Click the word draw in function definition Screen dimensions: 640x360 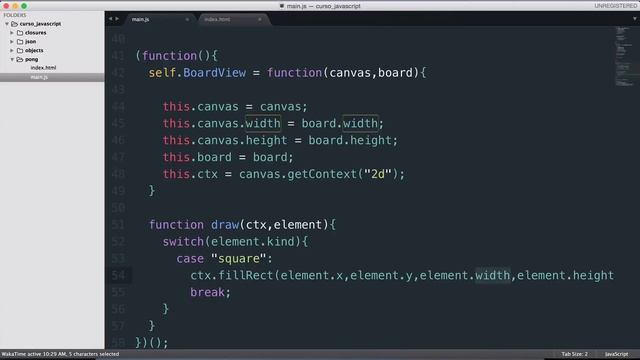click(225, 225)
